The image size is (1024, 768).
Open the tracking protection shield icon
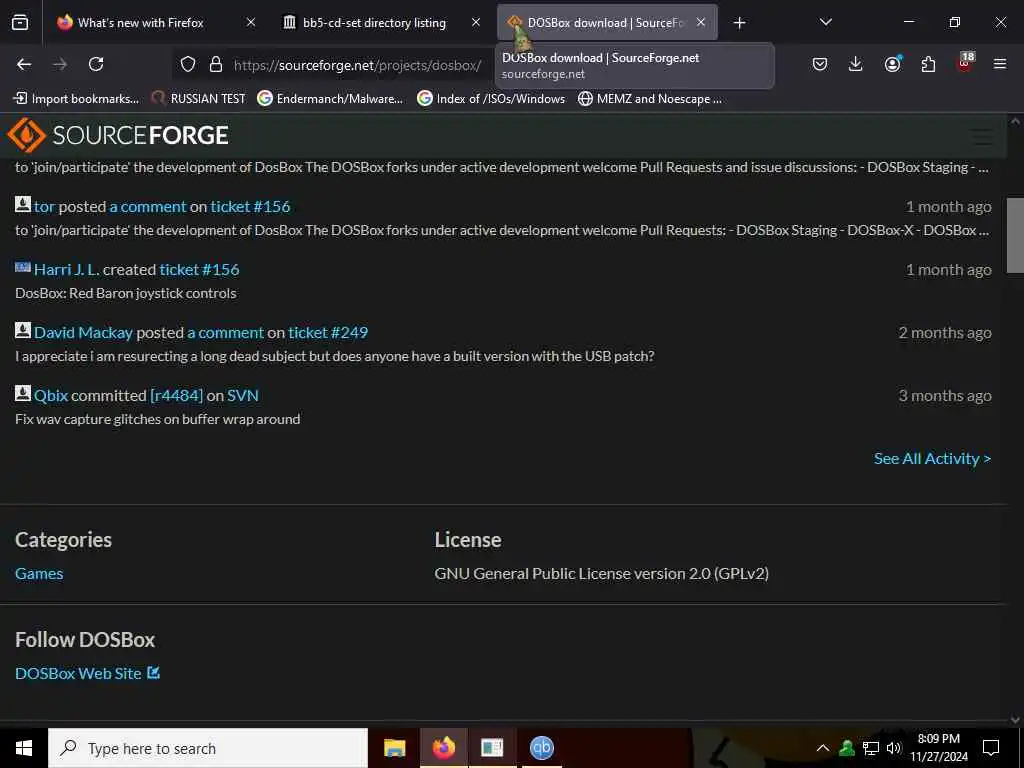click(x=188, y=64)
